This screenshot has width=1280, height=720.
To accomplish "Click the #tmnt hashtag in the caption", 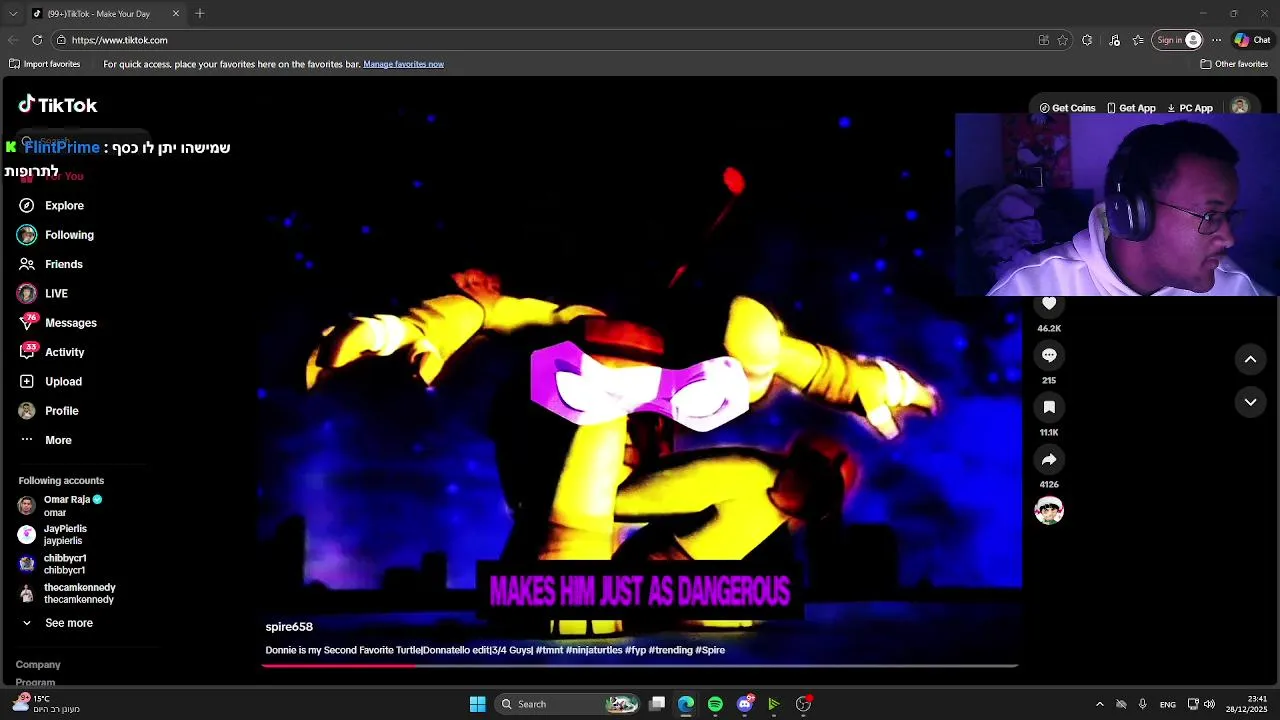I will pos(549,650).
